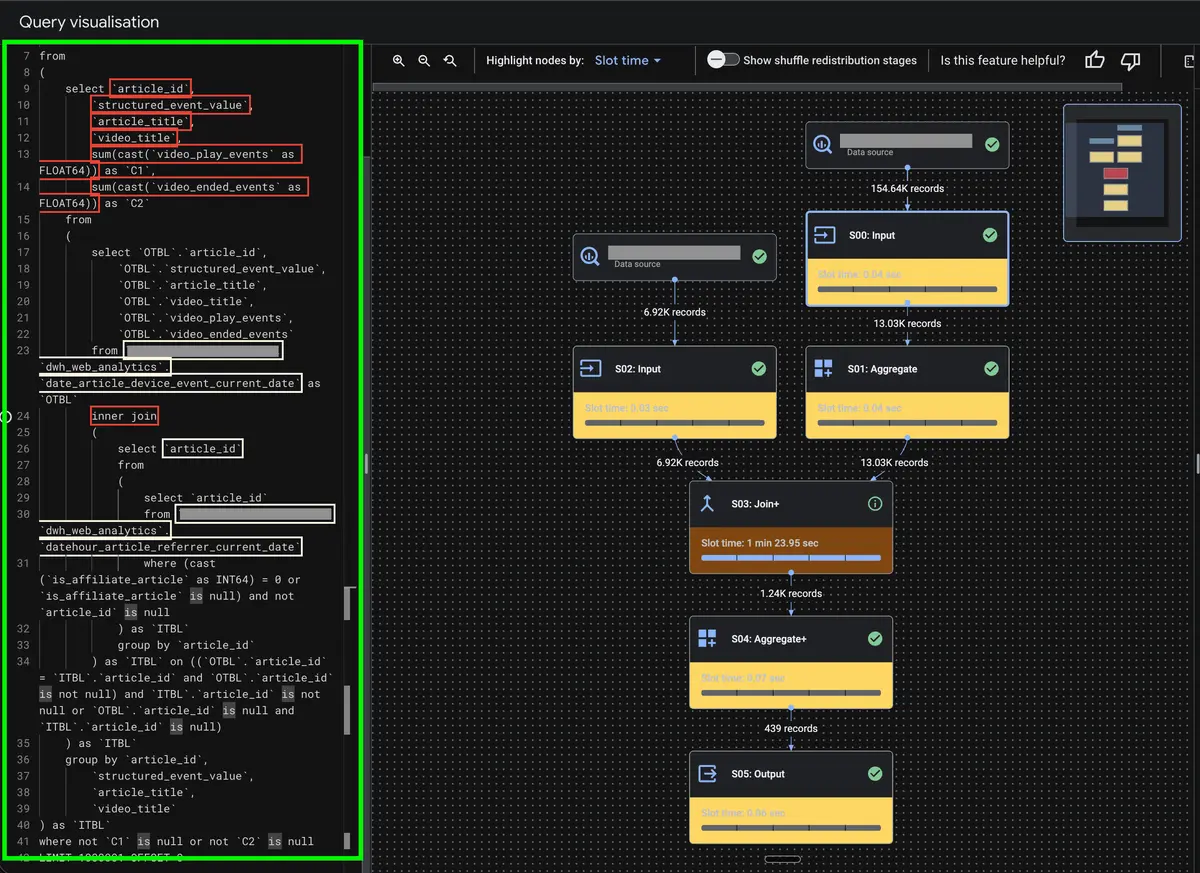The width and height of the screenshot is (1200, 873).
Task: Click the S03: Join+ info icon
Action: pos(875,504)
